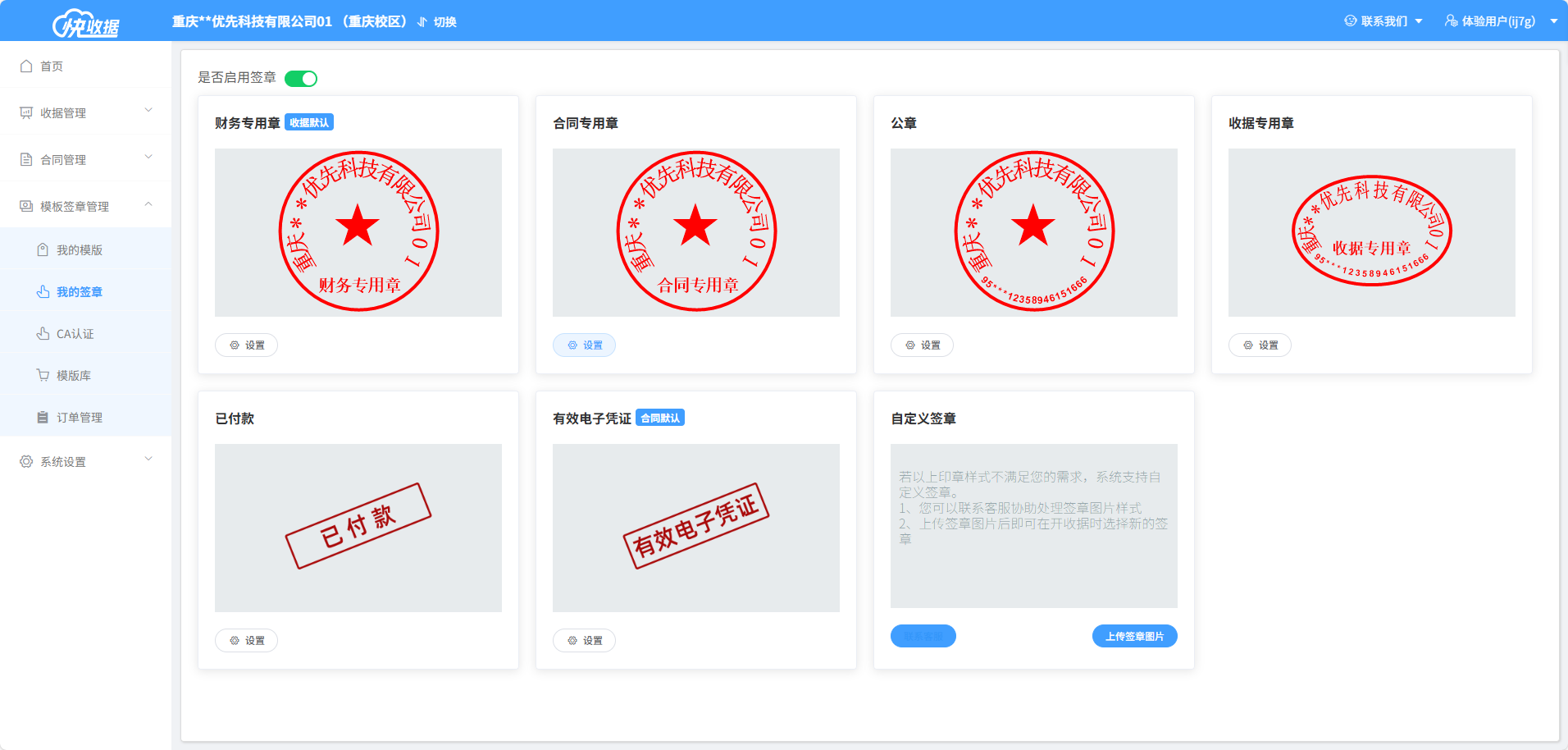Click the 系统设置 gear icon
Screen dimensions: 1568x750
tap(26, 462)
